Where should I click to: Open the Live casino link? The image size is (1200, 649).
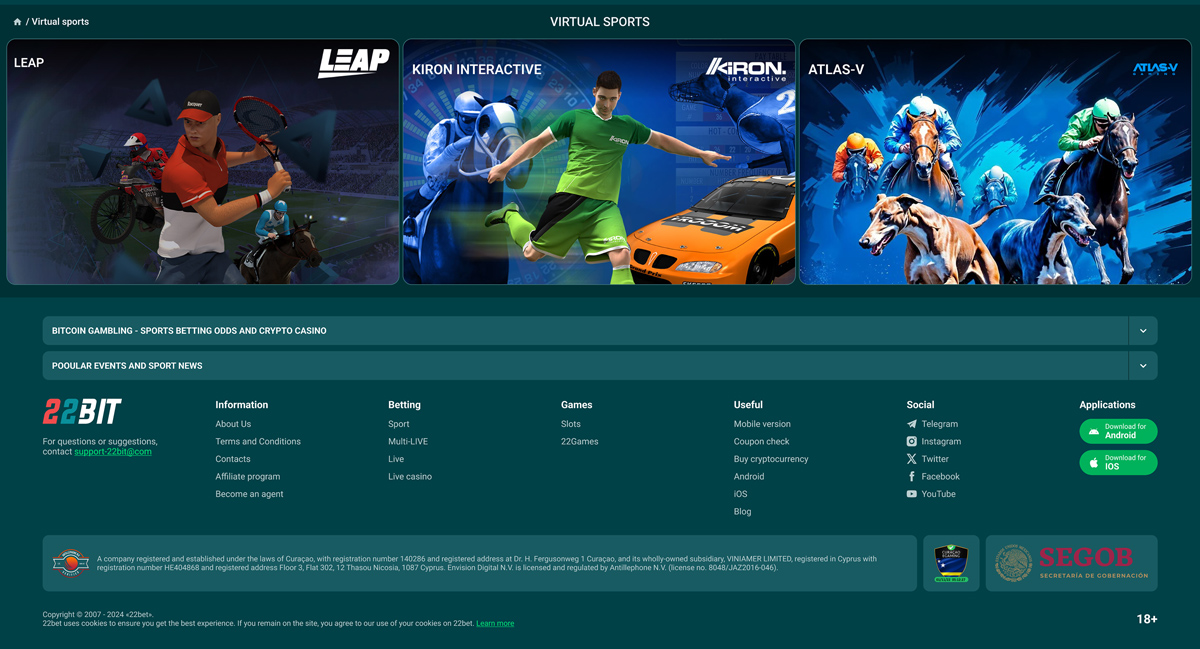[x=410, y=477]
